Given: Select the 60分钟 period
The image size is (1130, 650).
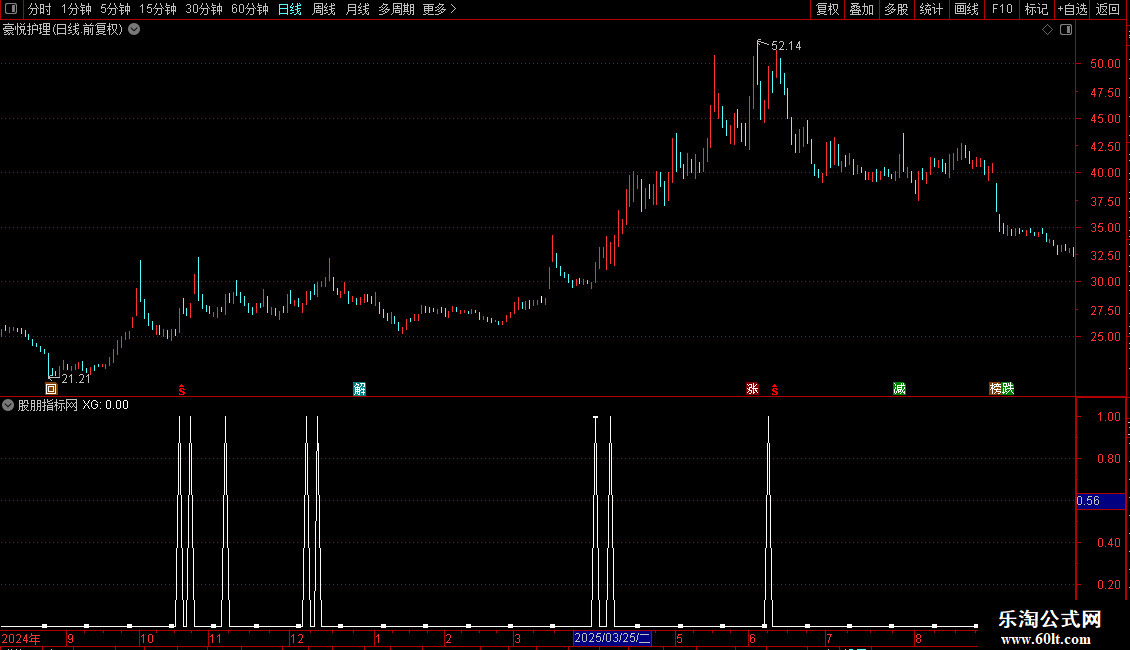Looking at the screenshot, I should click(x=250, y=9).
